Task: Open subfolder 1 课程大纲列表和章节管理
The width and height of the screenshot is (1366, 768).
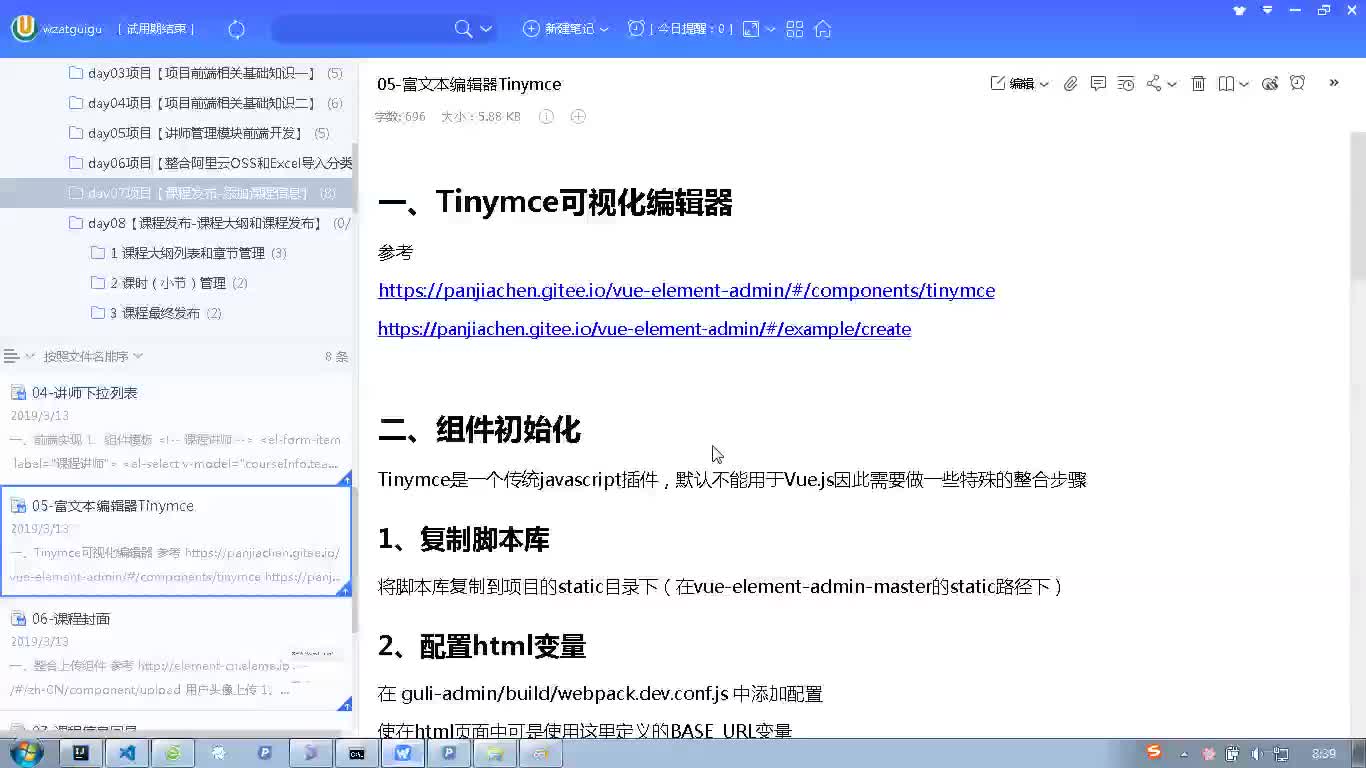Action: (x=188, y=253)
